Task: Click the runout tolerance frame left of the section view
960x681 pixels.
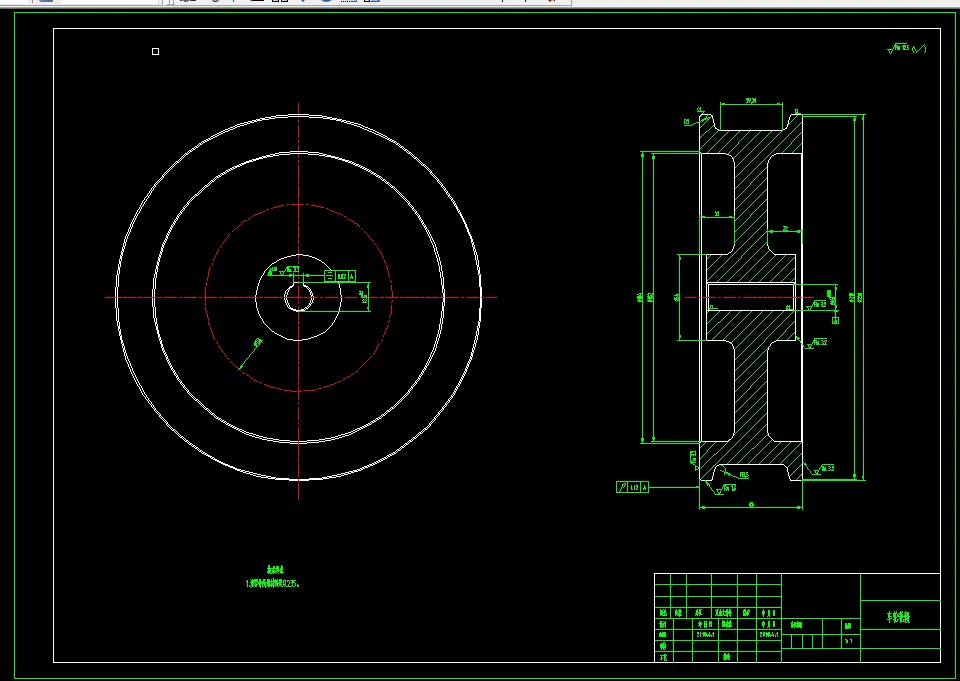Action: pyautogui.click(x=632, y=487)
